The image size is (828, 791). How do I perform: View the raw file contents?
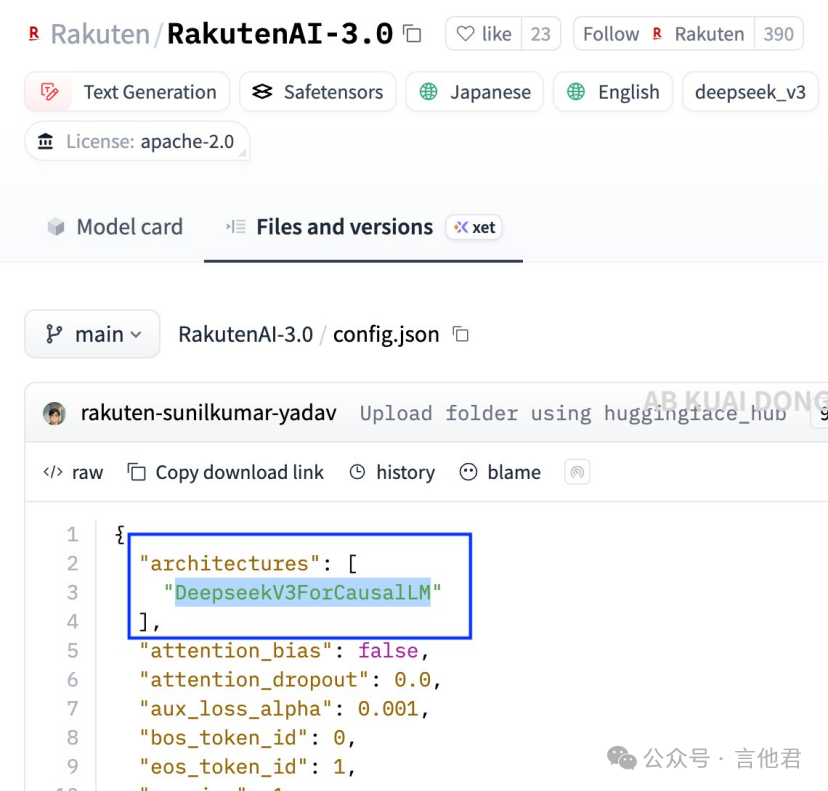click(73, 472)
